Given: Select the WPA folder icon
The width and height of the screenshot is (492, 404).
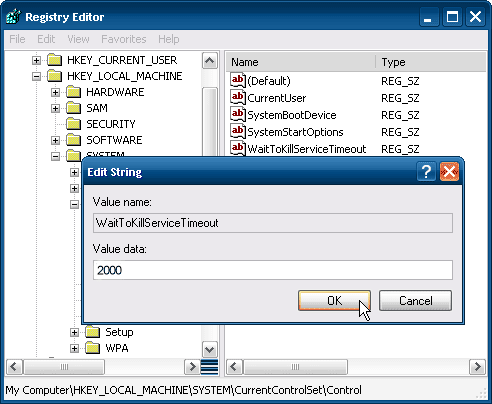Looking at the screenshot, I should pos(92,348).
